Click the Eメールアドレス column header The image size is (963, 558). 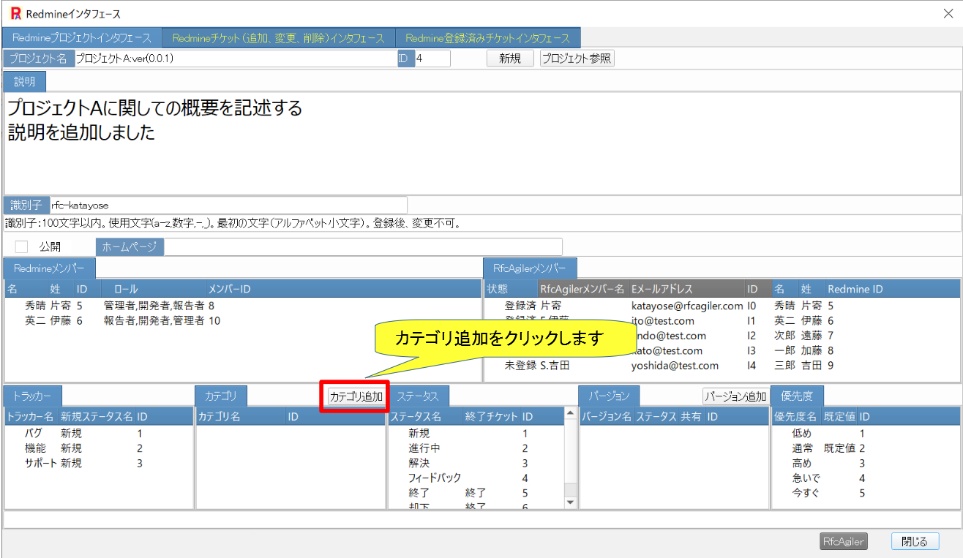tap(662, 289)
